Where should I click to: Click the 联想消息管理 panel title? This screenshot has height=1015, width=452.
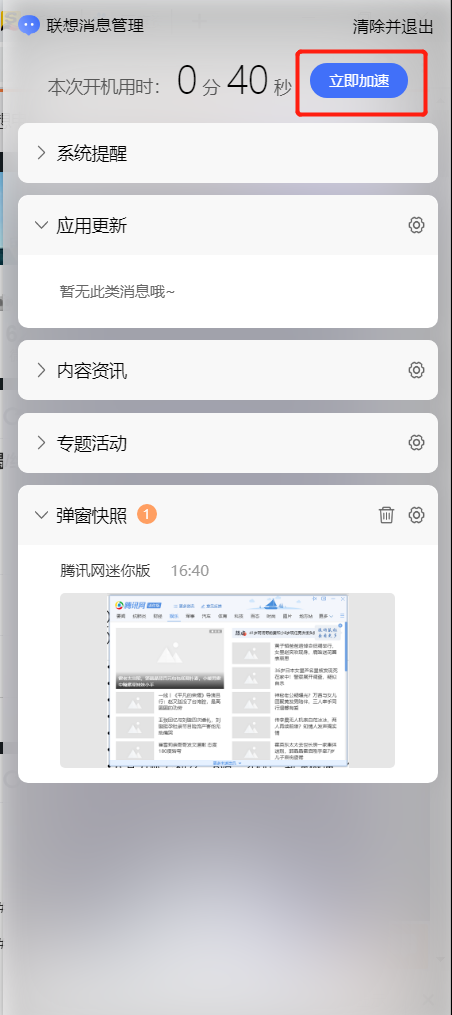click(95, 26)
